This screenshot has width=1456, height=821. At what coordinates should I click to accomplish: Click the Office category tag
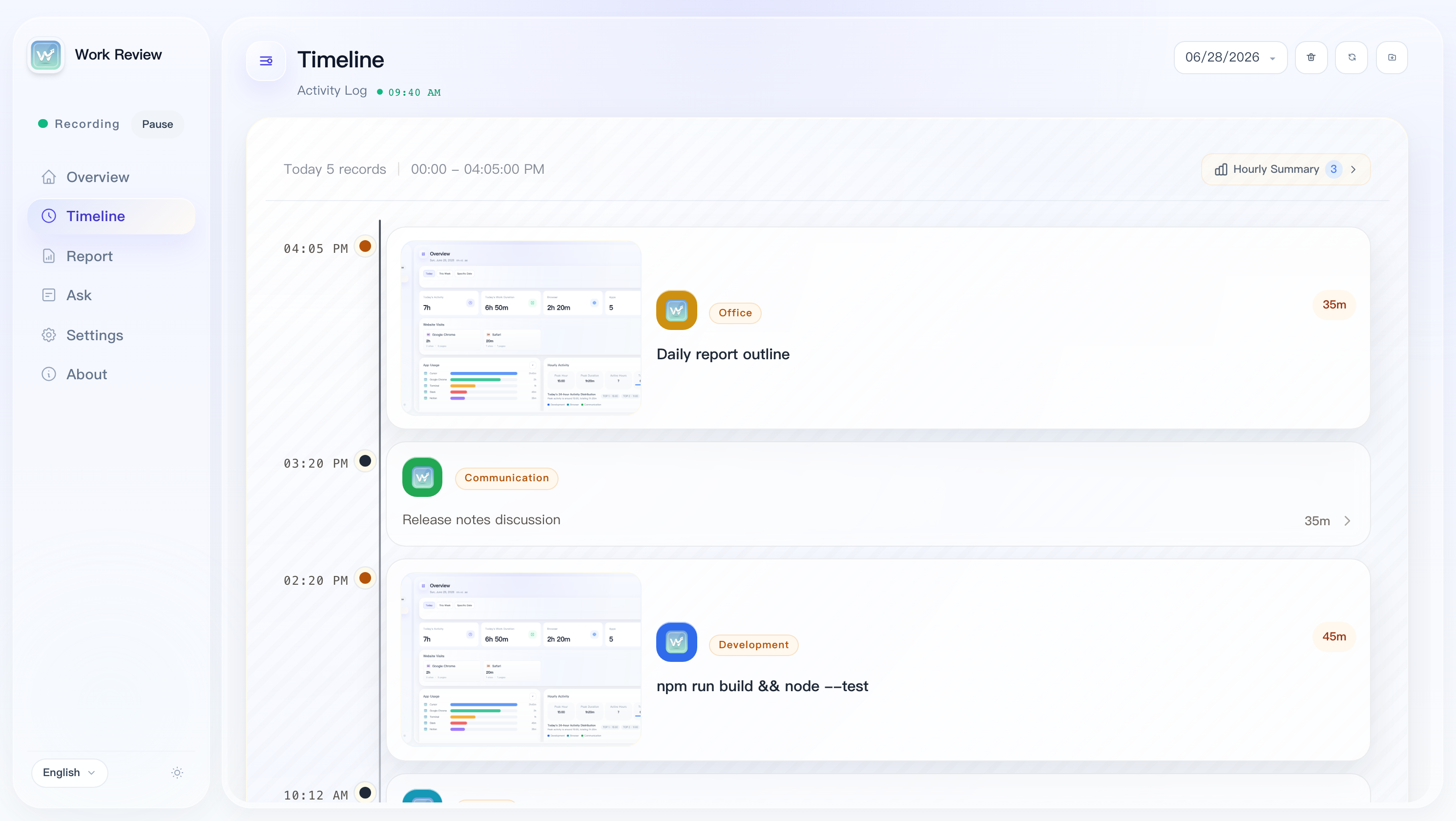coord(735,313)
